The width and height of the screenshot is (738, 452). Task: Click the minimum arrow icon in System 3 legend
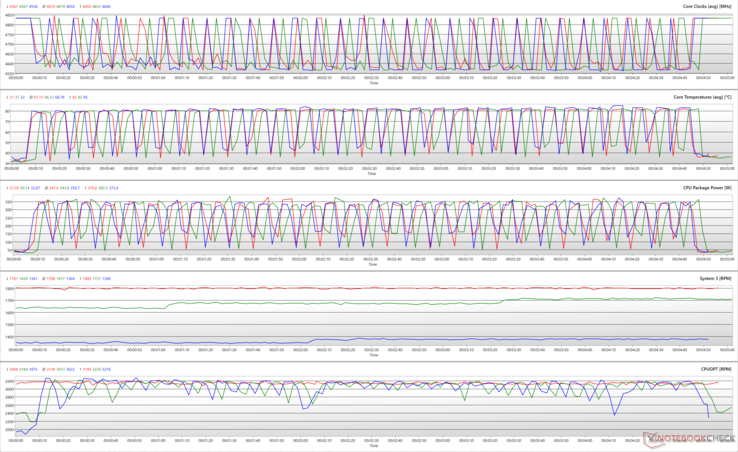pyautogui.click(x=8, y=278)
